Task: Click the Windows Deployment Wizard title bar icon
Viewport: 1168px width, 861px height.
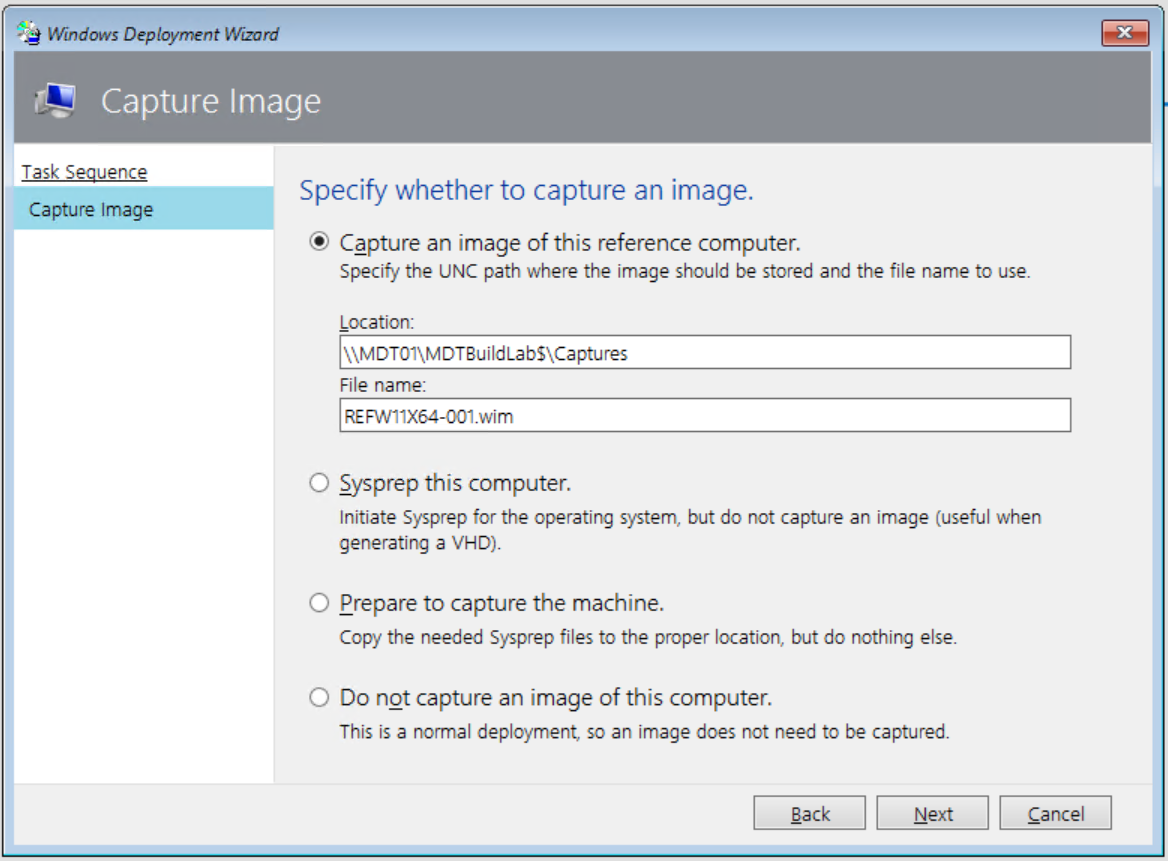Action: [x=29, y=34]
